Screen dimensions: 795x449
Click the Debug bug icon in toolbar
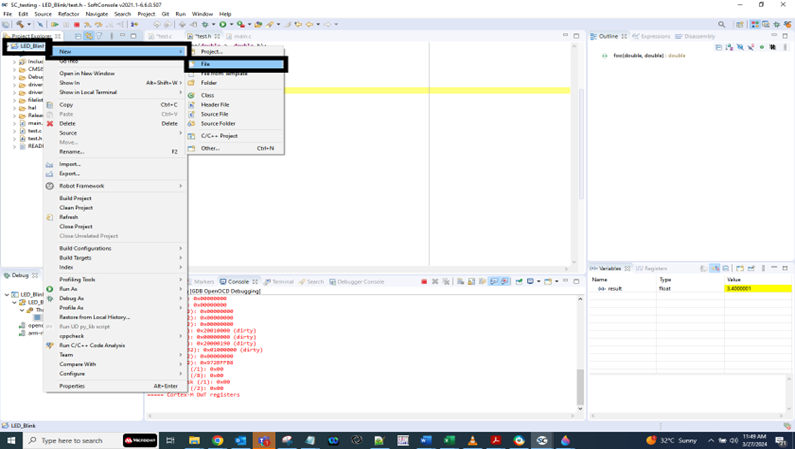[205, 24]
